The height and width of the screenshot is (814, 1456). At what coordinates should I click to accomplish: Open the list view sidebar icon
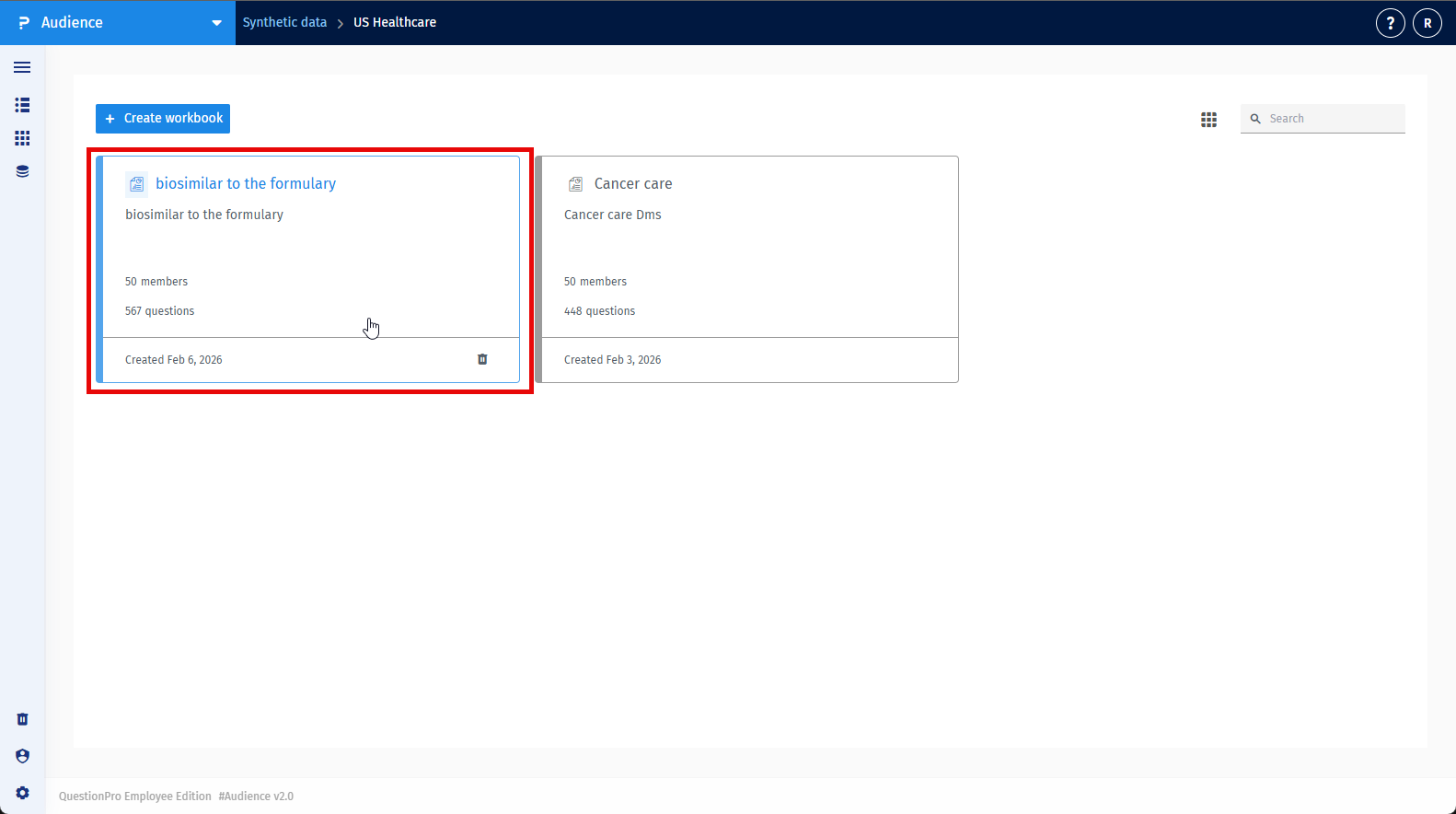[x=22, y=105]
